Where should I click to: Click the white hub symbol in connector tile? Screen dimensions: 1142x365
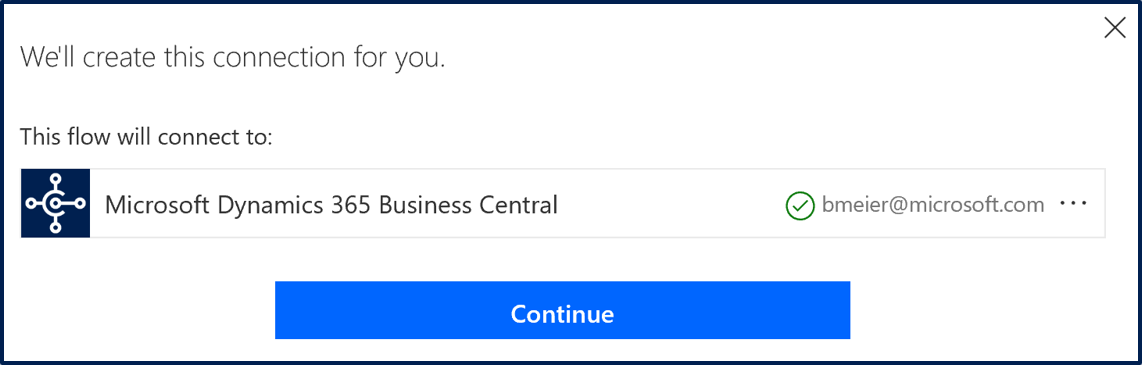55,203
